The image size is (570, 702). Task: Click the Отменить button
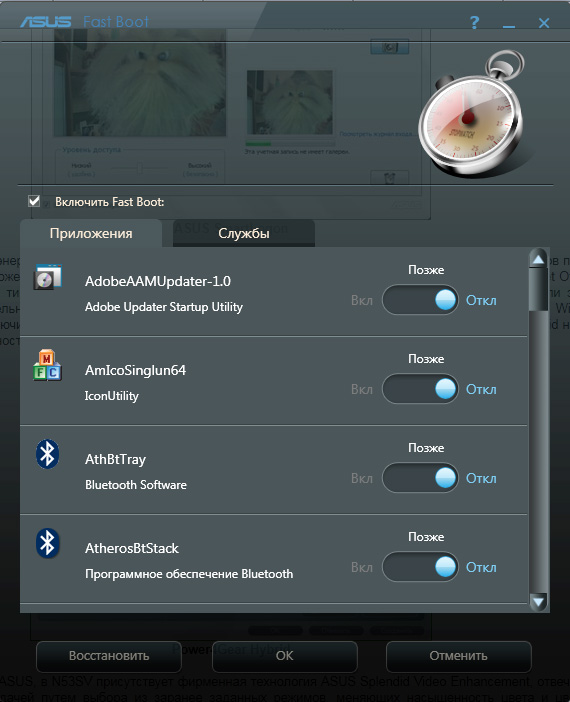click(x=459, y=656)
